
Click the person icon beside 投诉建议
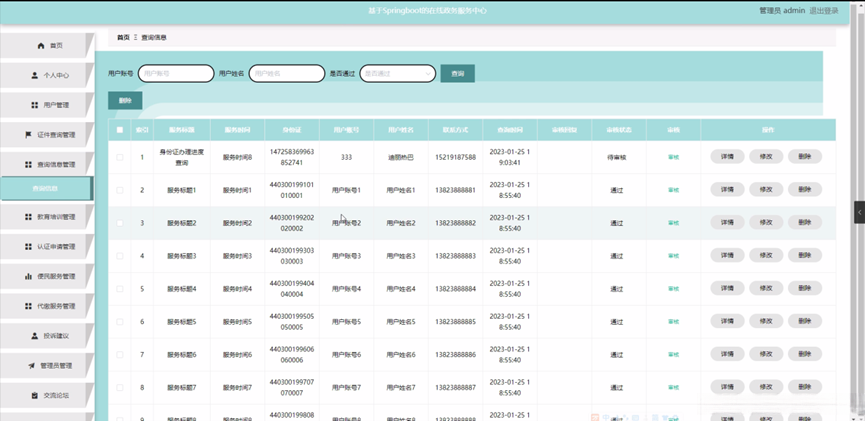35,335
